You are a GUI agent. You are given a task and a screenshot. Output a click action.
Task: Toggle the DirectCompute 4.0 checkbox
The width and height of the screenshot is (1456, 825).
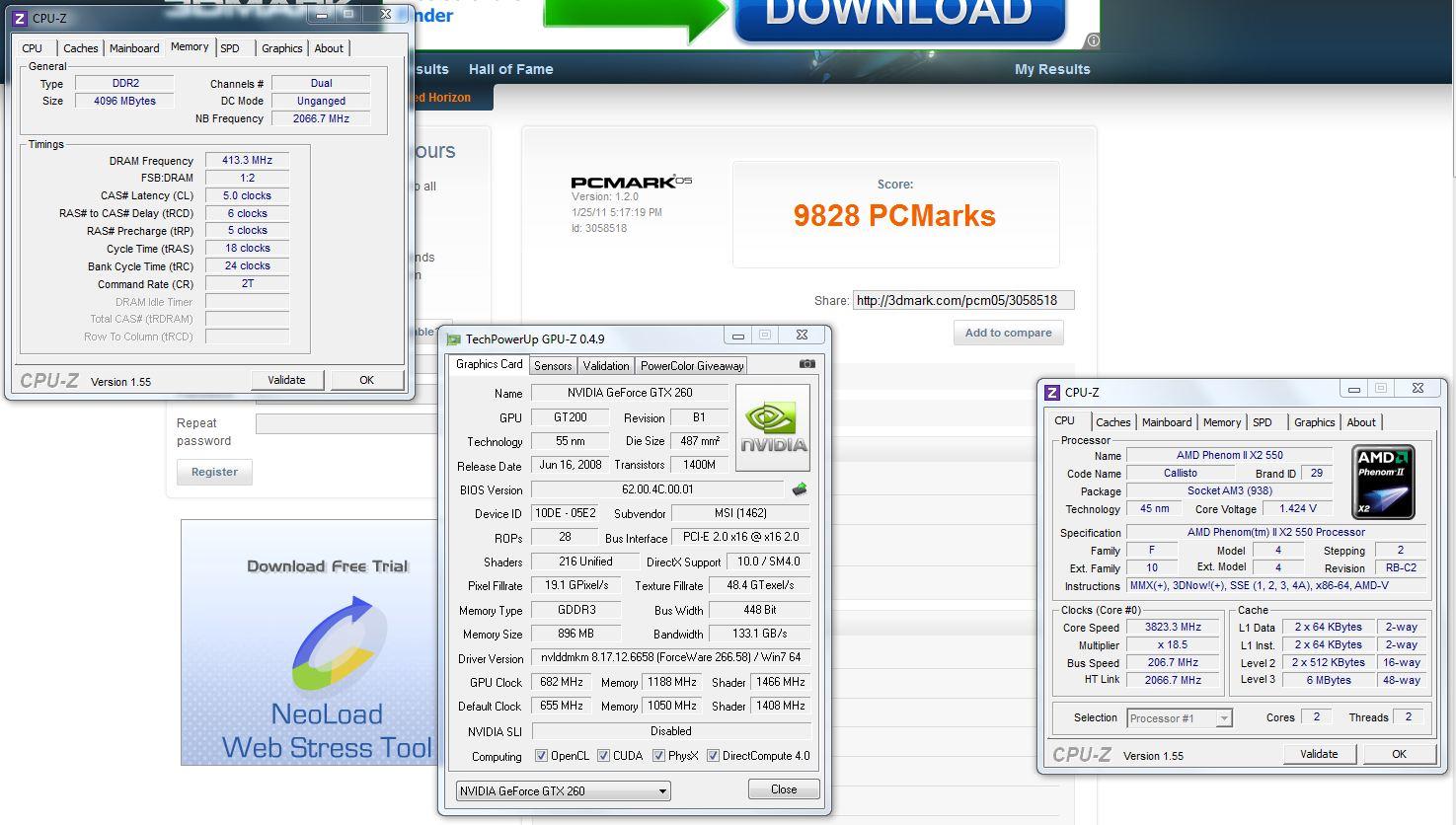[x=713, y=756]
